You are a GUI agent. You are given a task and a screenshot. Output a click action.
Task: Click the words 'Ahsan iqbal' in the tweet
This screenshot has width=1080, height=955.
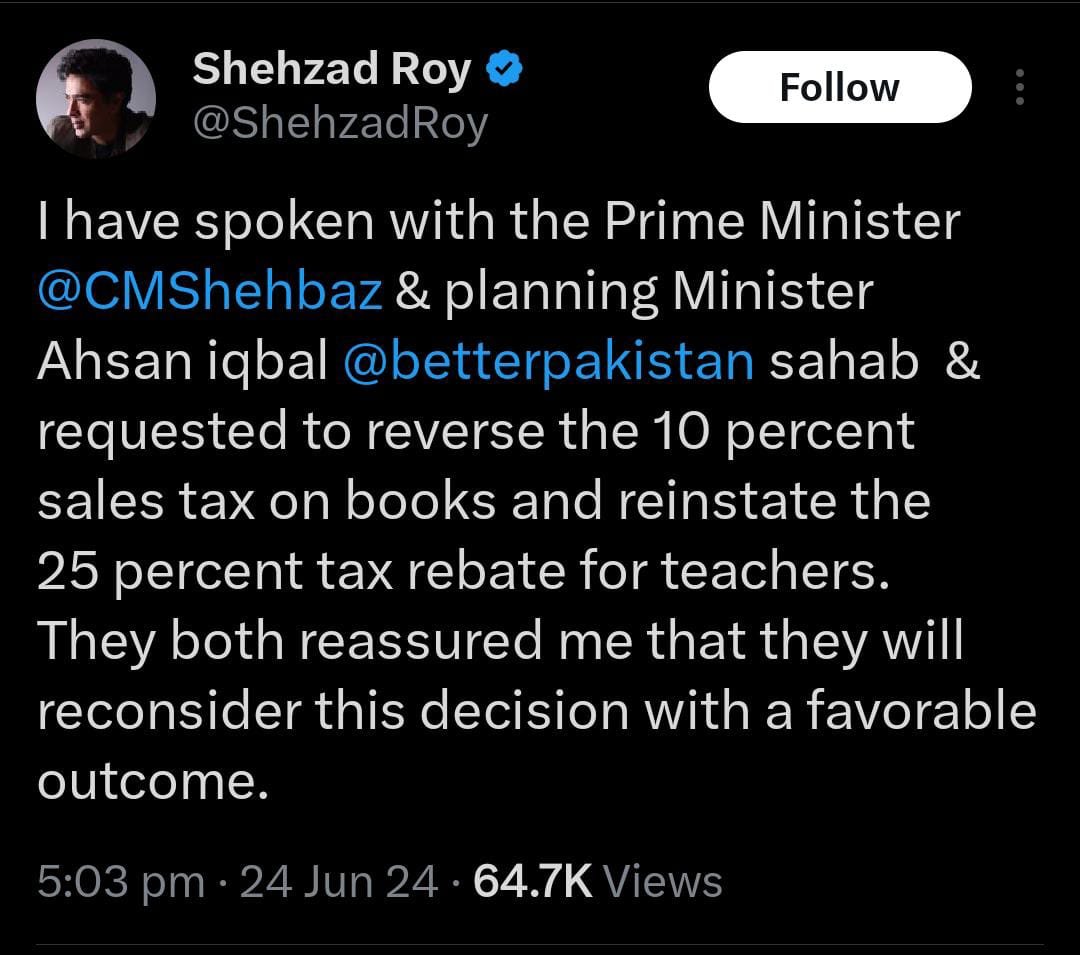(x=182, y=362)
